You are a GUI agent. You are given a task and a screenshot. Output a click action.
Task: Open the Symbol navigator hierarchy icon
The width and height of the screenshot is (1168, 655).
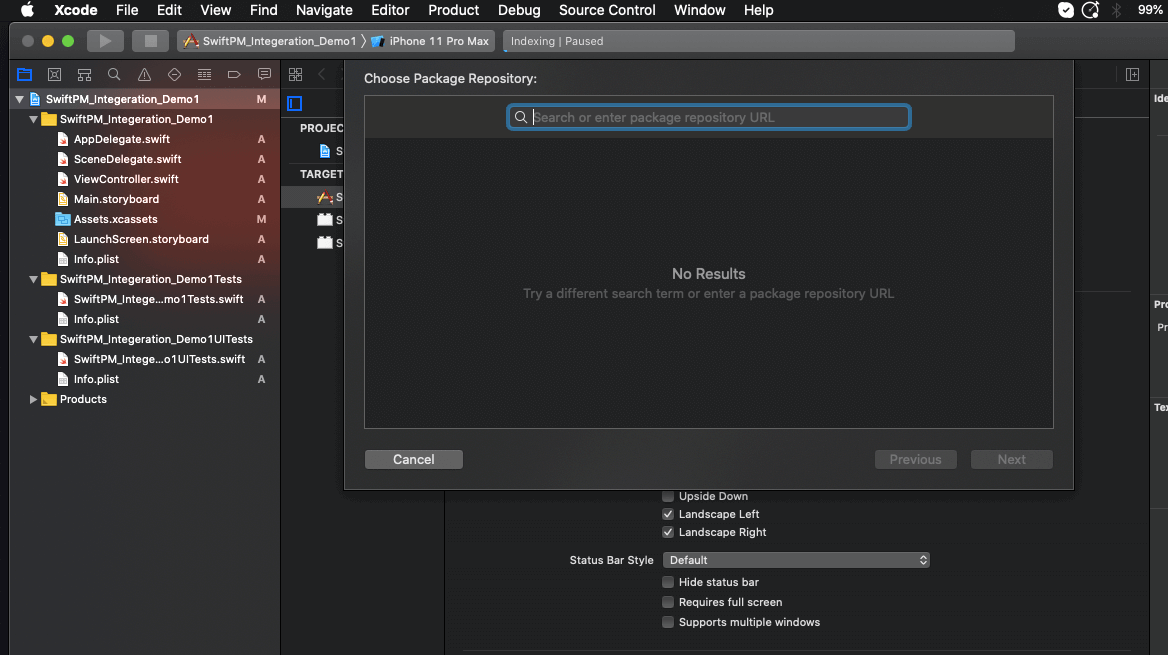[x=84, y=75]
